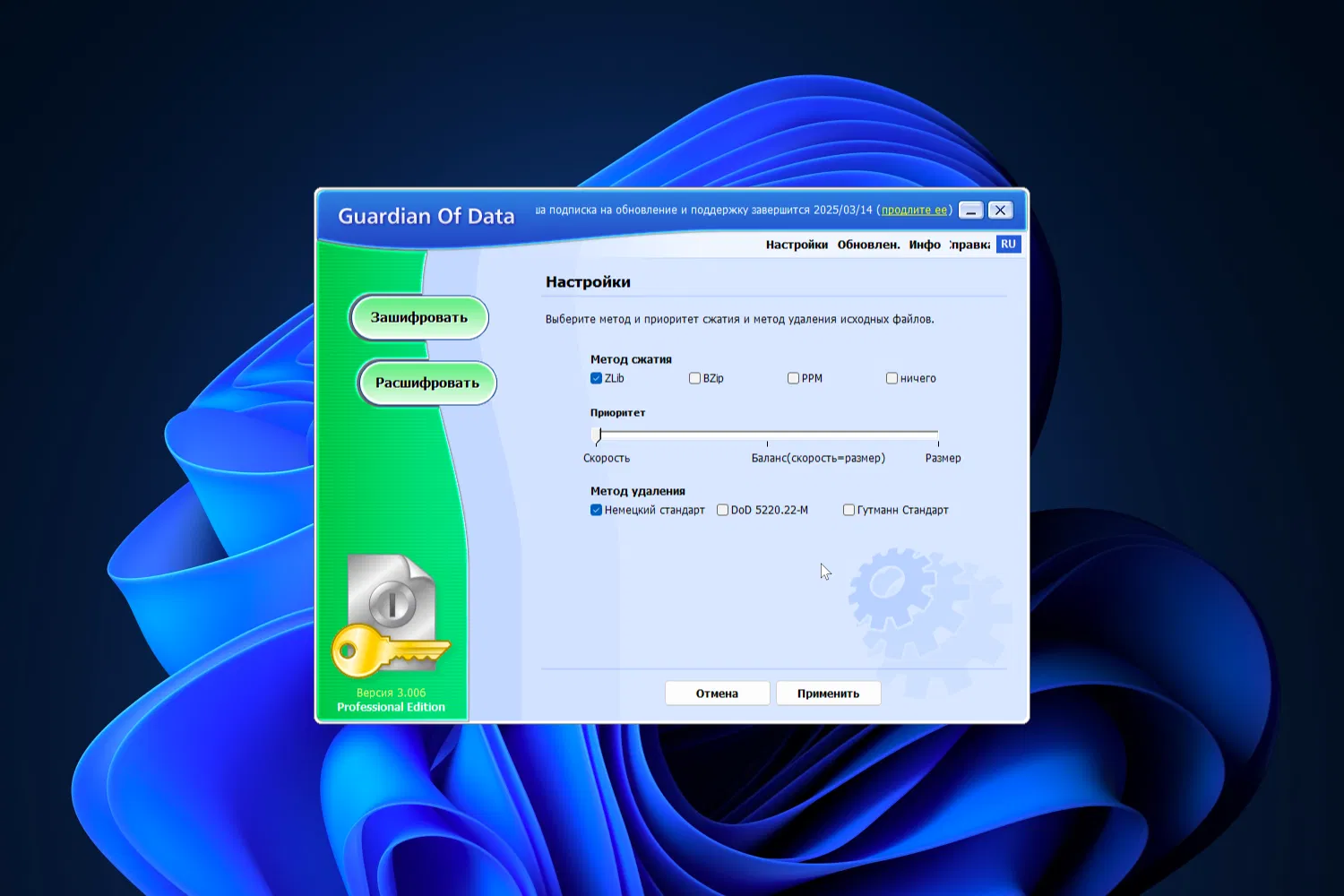Click the Метод удаления section label

coord(637,491)
